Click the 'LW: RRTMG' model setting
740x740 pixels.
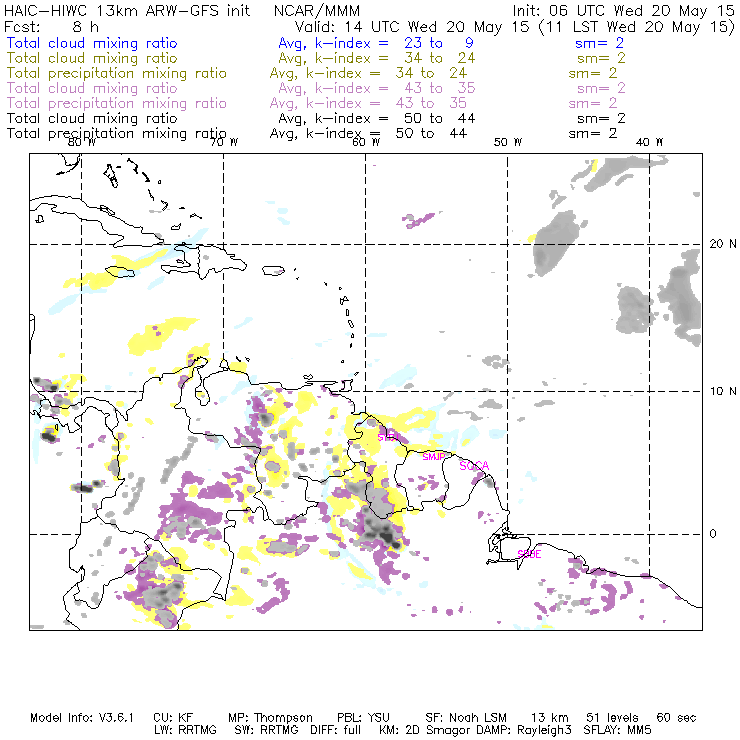(x=185, y=730)
